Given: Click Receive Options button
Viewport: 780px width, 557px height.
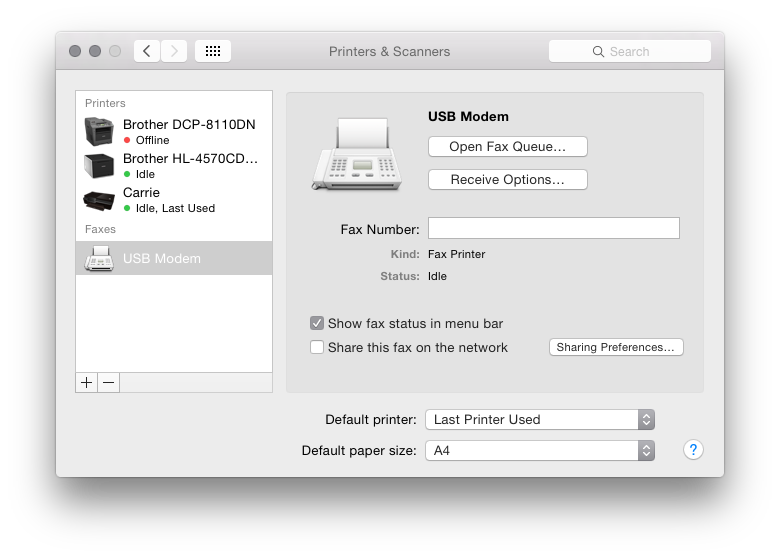Looking at the screenshot, I should [507, 180].
